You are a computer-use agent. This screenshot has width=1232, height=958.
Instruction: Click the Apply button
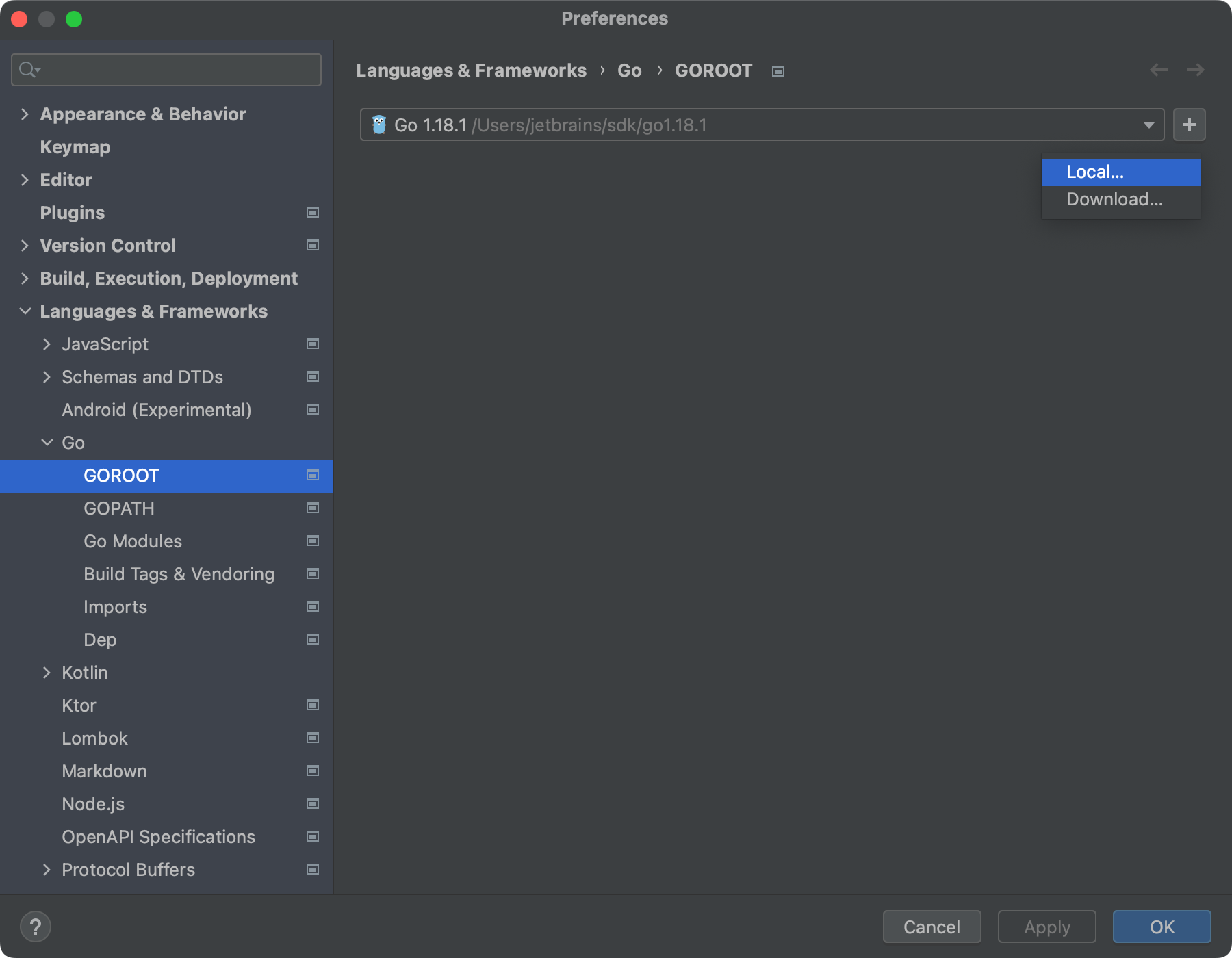coord(1046,927)
